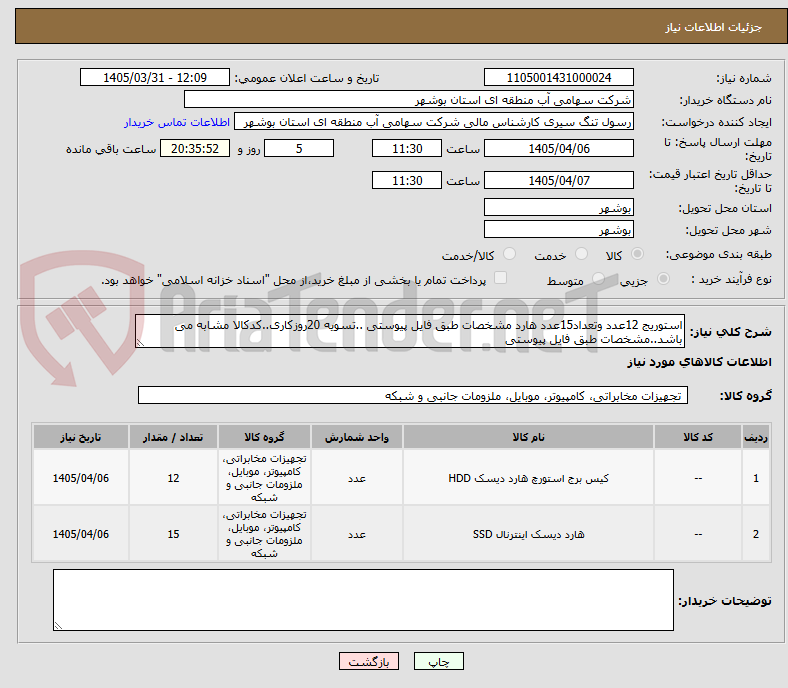Screen dimensions: 788x688
Task: Click the price validity date 1405/04/07 field
Action: (x=559, y=180)
